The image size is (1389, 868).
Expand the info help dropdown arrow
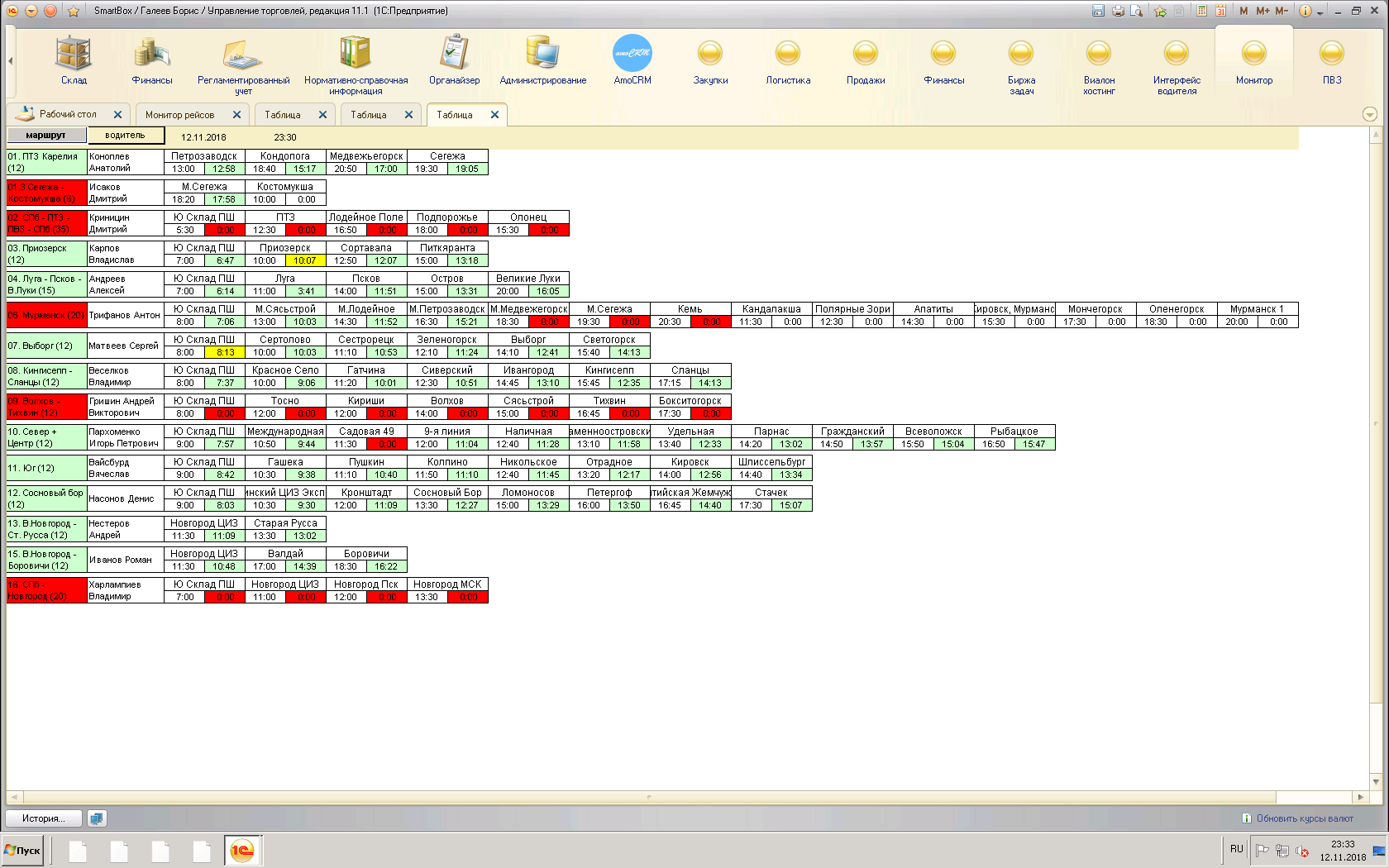(1320, 12)
